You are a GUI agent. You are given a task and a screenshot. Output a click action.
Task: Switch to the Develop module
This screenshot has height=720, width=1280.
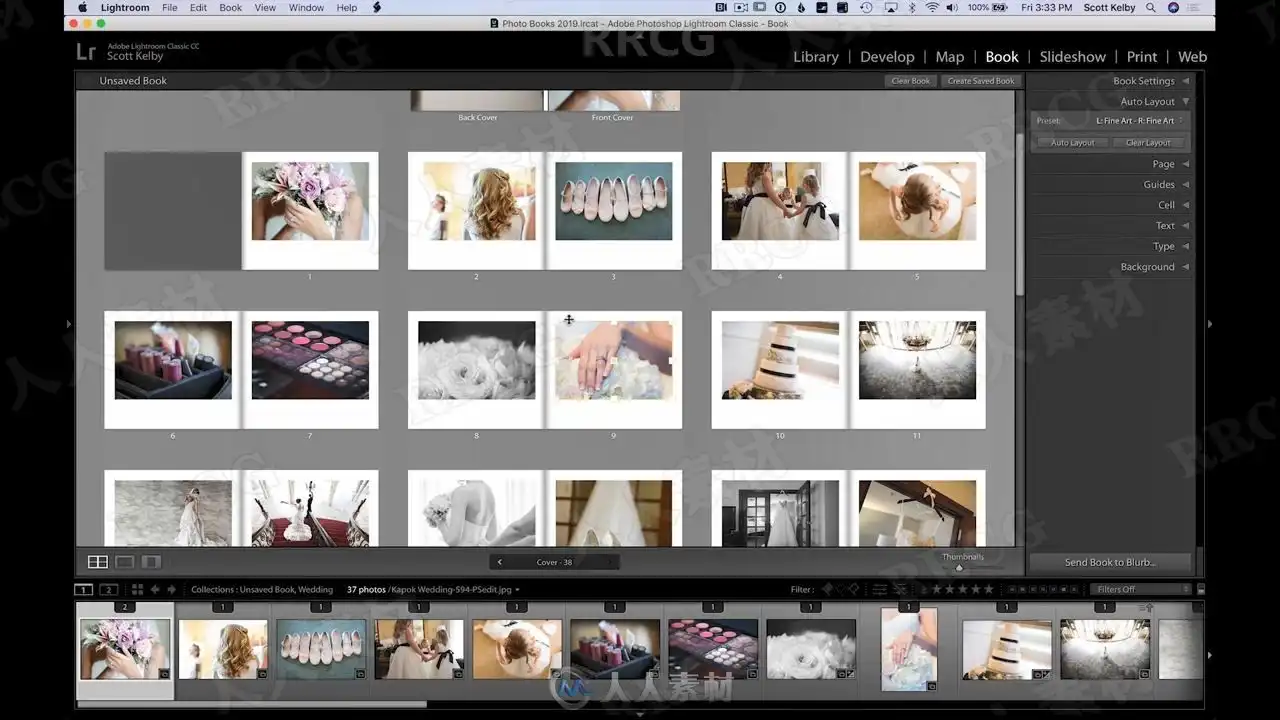coord(887,57)
